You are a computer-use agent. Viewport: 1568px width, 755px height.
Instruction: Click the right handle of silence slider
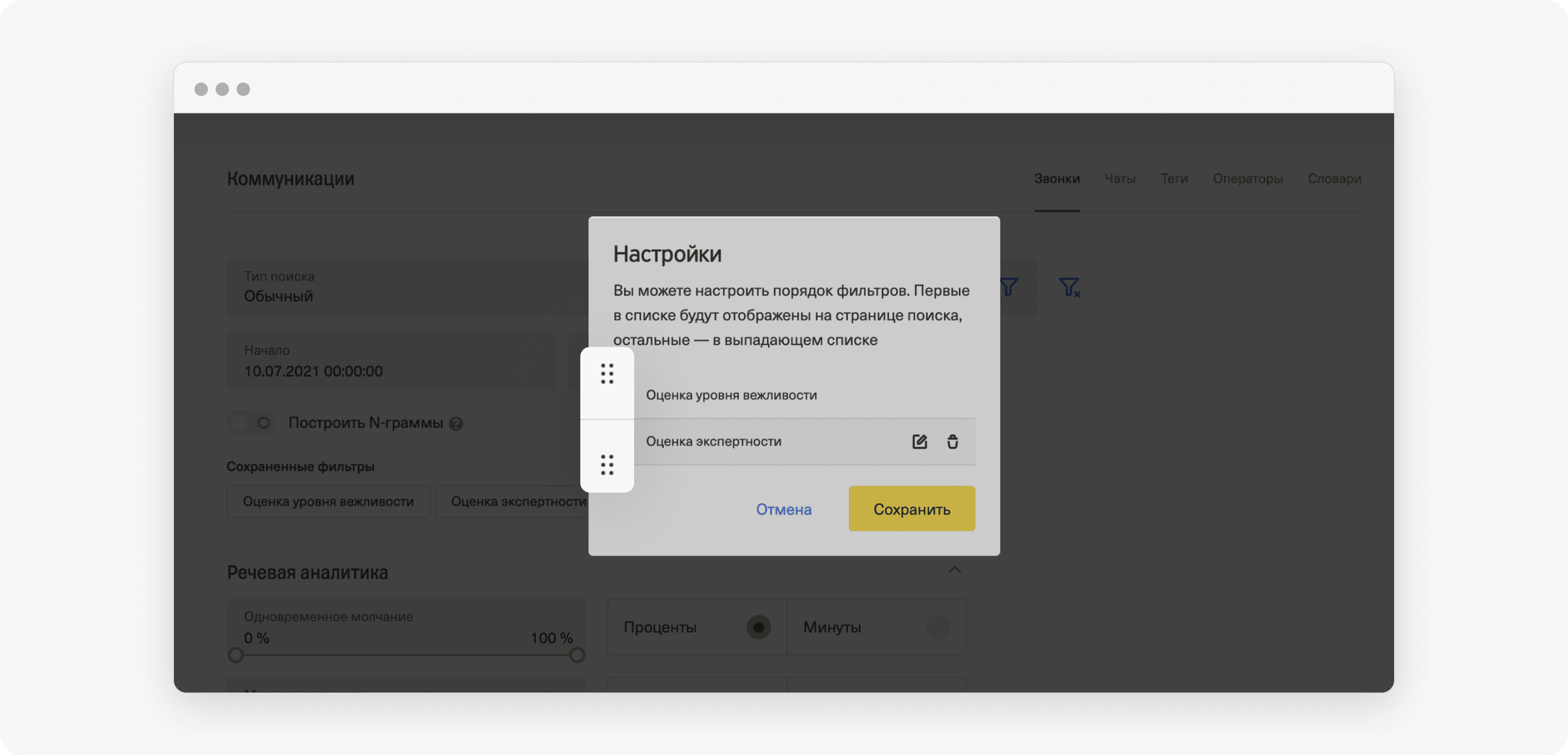click(577, 655)
